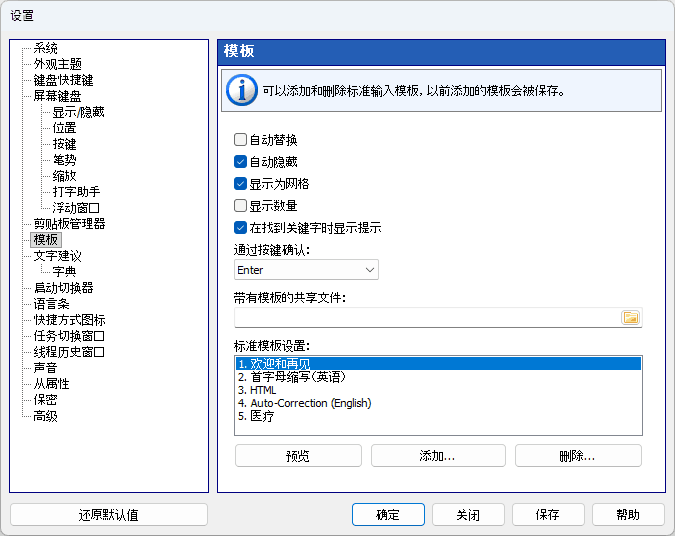Click the 保存 button
Screen dimensions: 675x536
548,515
